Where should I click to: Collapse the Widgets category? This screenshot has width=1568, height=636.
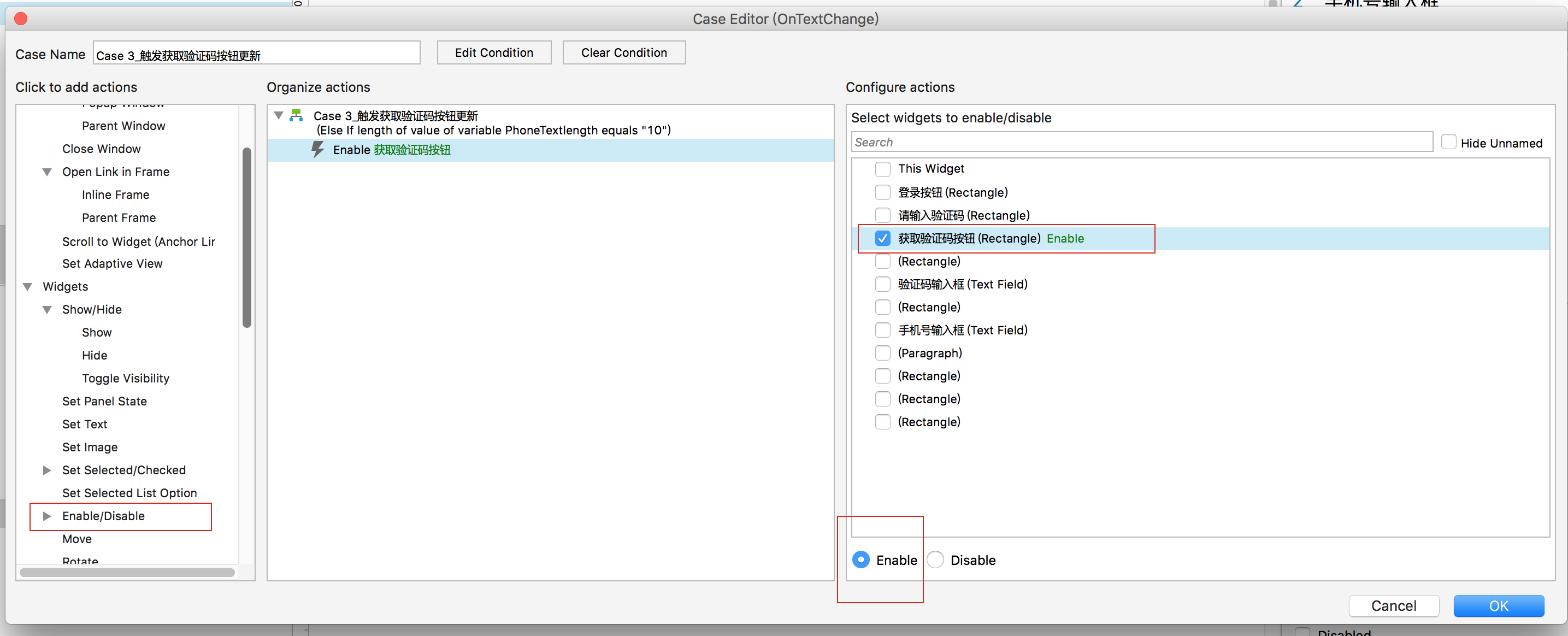coord(27,287)
